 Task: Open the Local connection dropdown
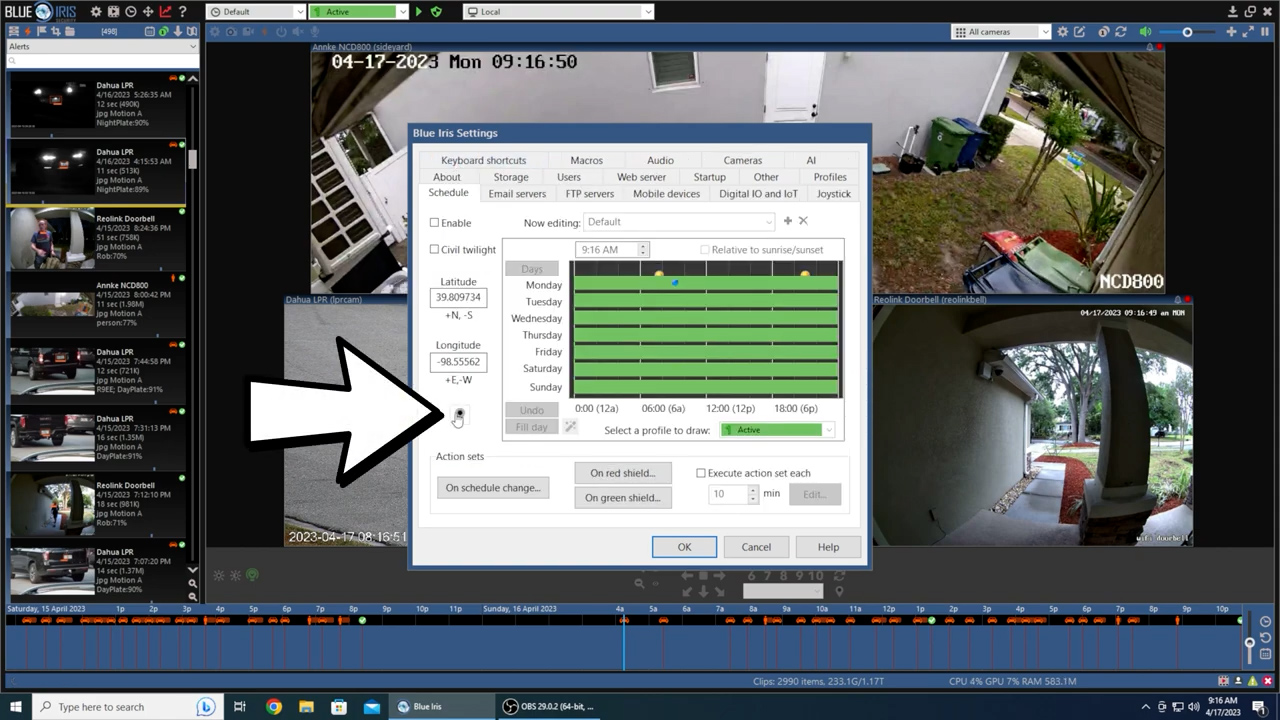[558, 12]
